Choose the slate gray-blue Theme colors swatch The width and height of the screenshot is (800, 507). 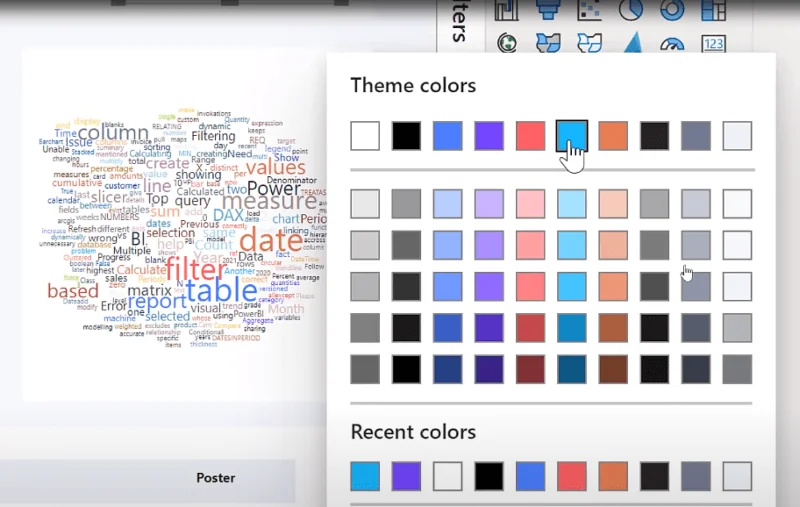coord(695,136)
